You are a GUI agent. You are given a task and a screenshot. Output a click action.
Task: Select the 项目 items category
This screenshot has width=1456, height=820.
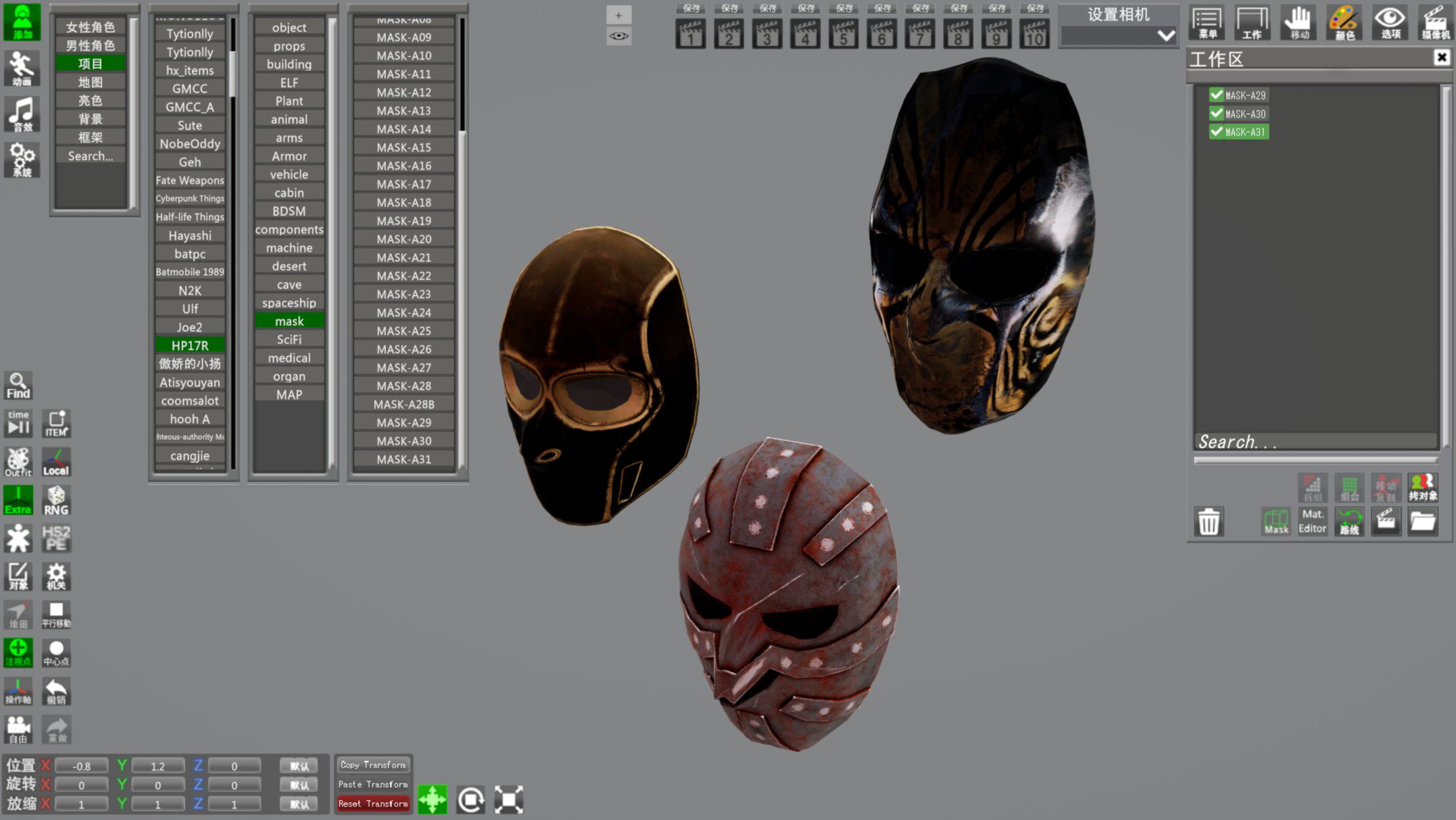[x=90, y=64]
